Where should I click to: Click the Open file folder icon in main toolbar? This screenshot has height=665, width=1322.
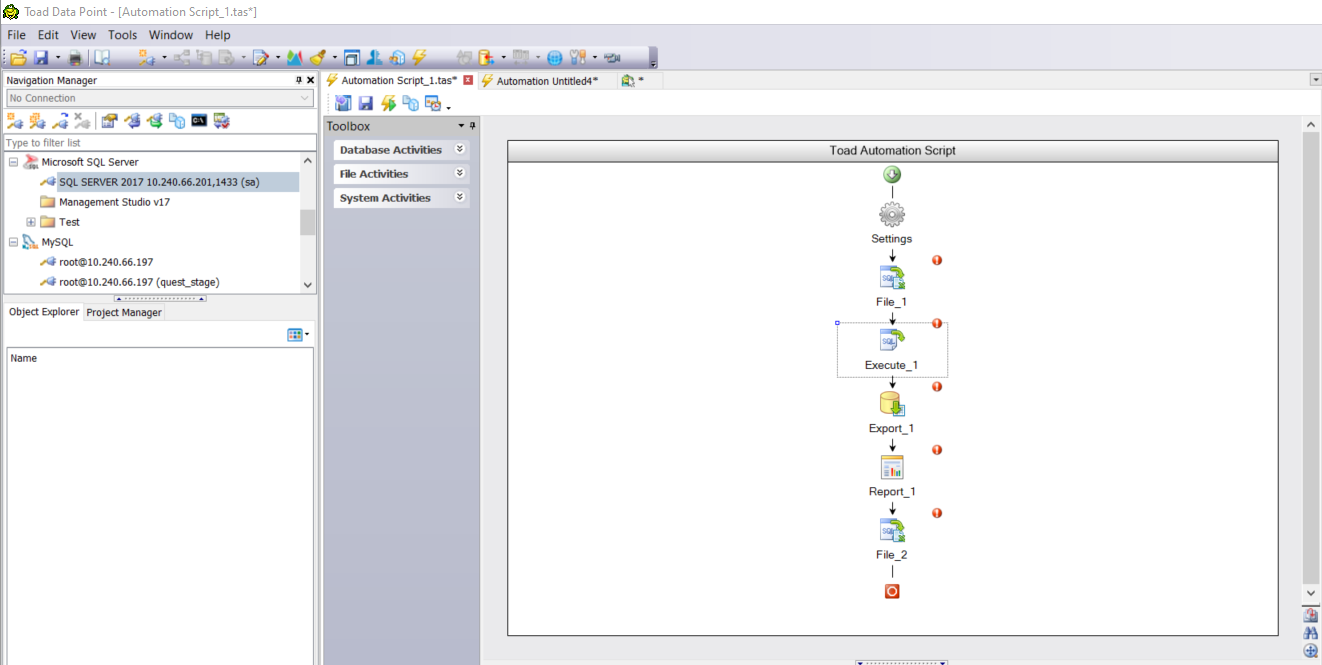18,57
